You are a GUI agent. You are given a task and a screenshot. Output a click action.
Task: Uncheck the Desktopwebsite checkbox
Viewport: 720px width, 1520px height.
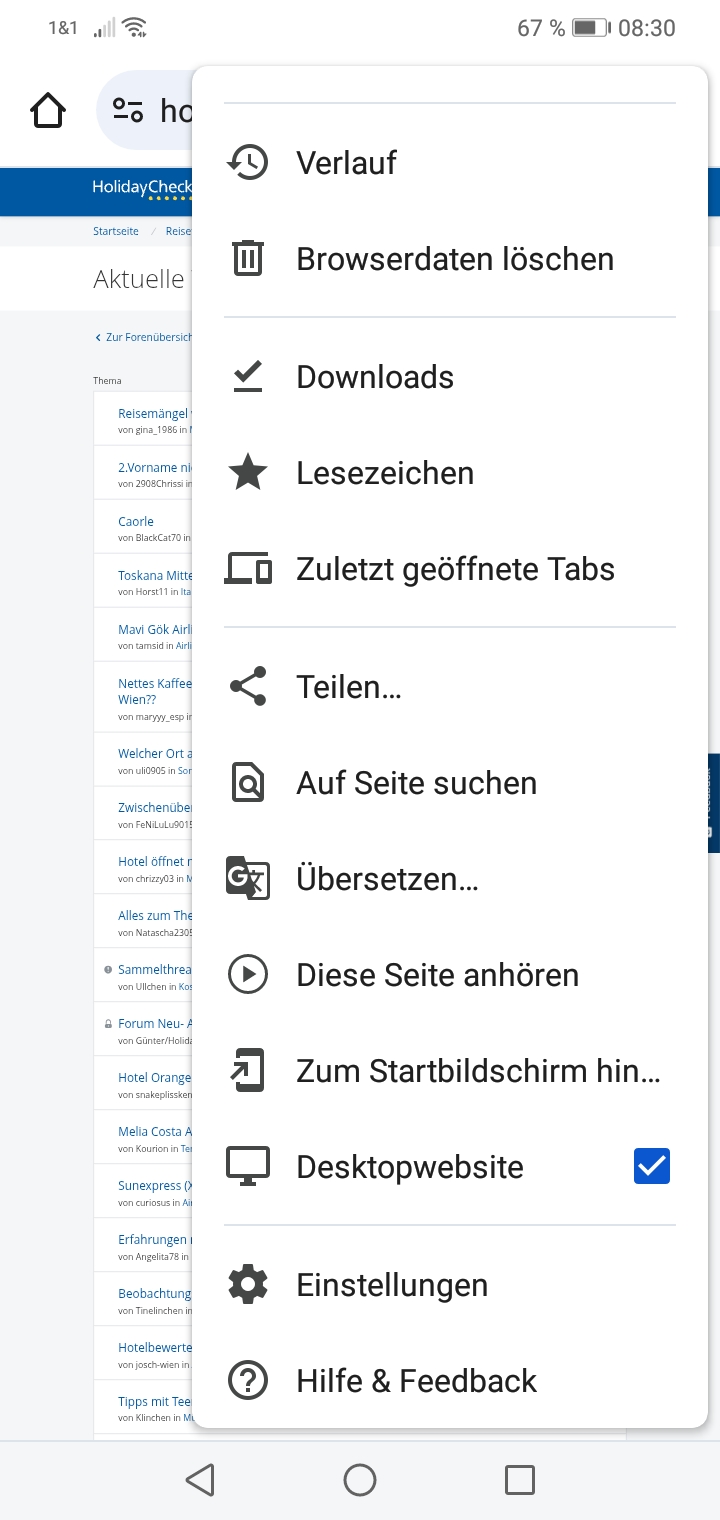coord(651,1166)
